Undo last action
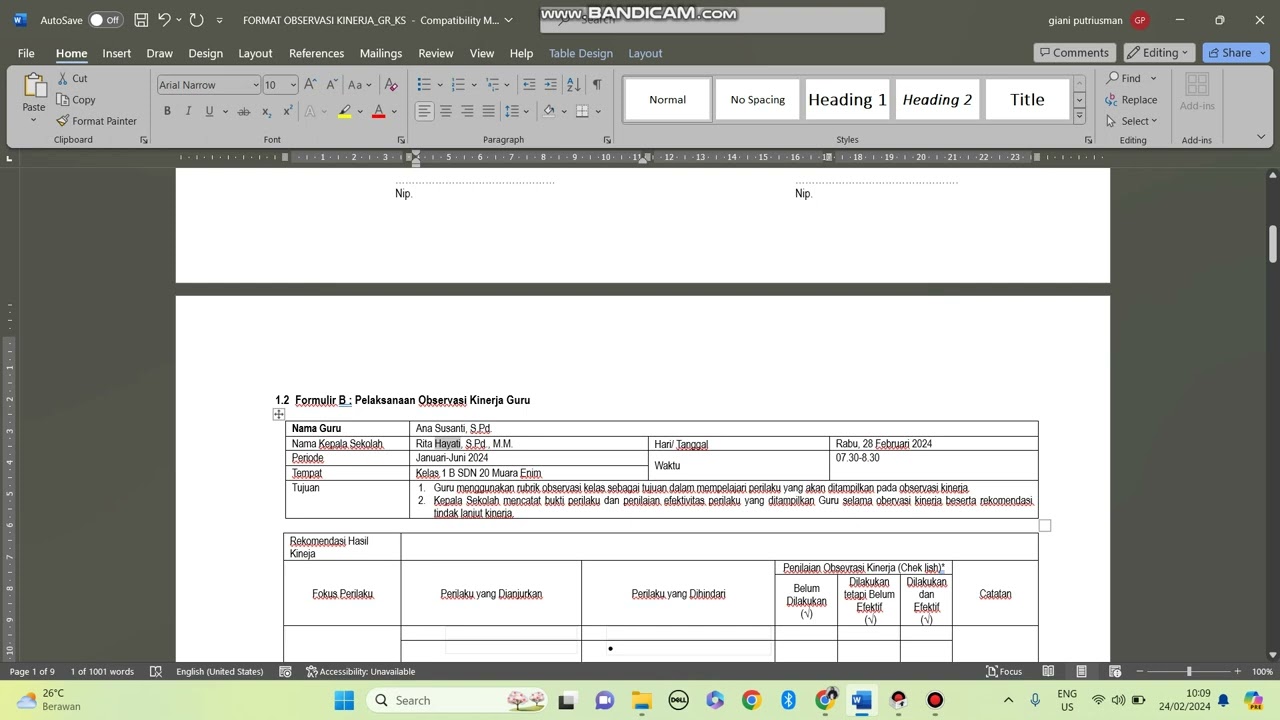 point(164,20)
